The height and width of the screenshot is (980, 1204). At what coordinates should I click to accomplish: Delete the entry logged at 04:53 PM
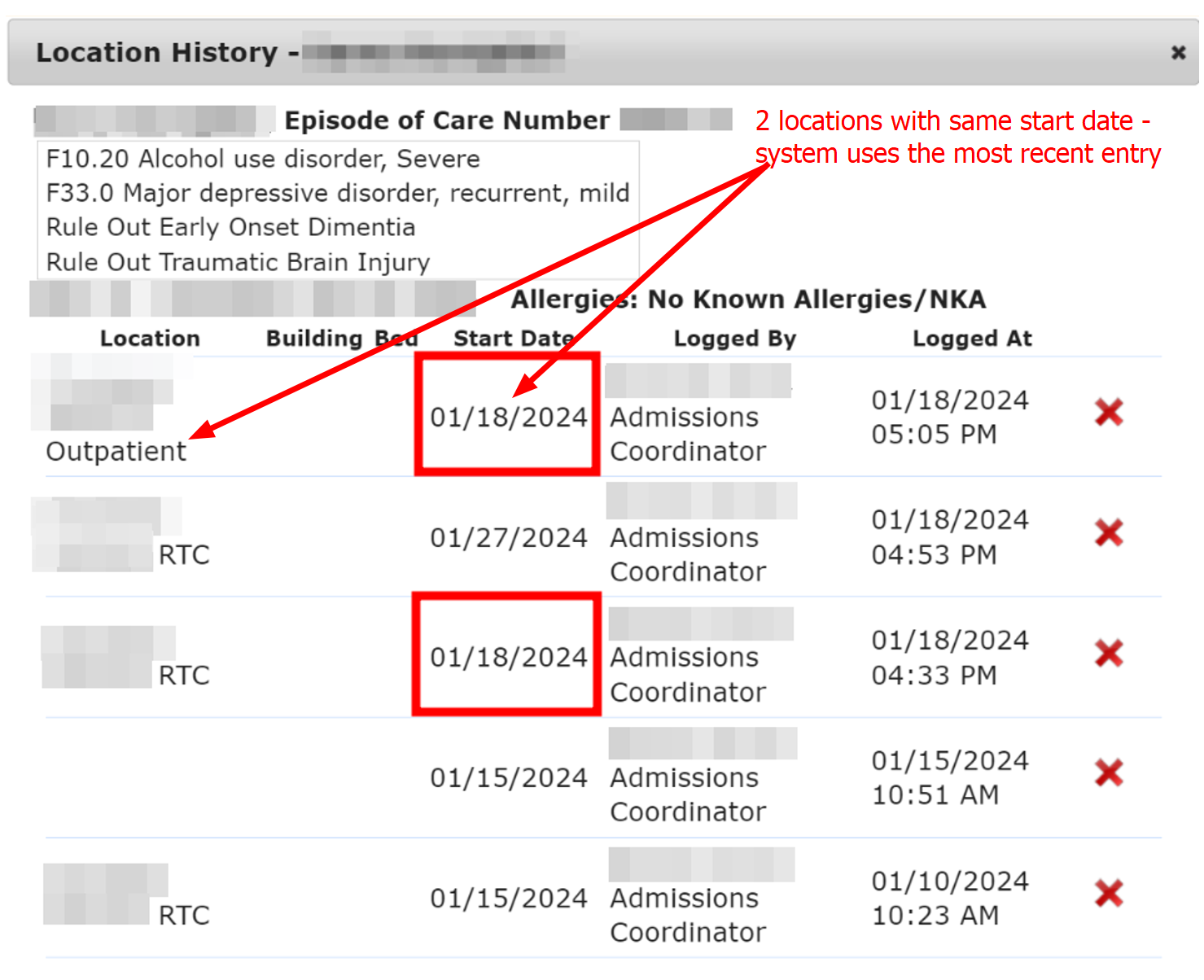coord(1109,533)
